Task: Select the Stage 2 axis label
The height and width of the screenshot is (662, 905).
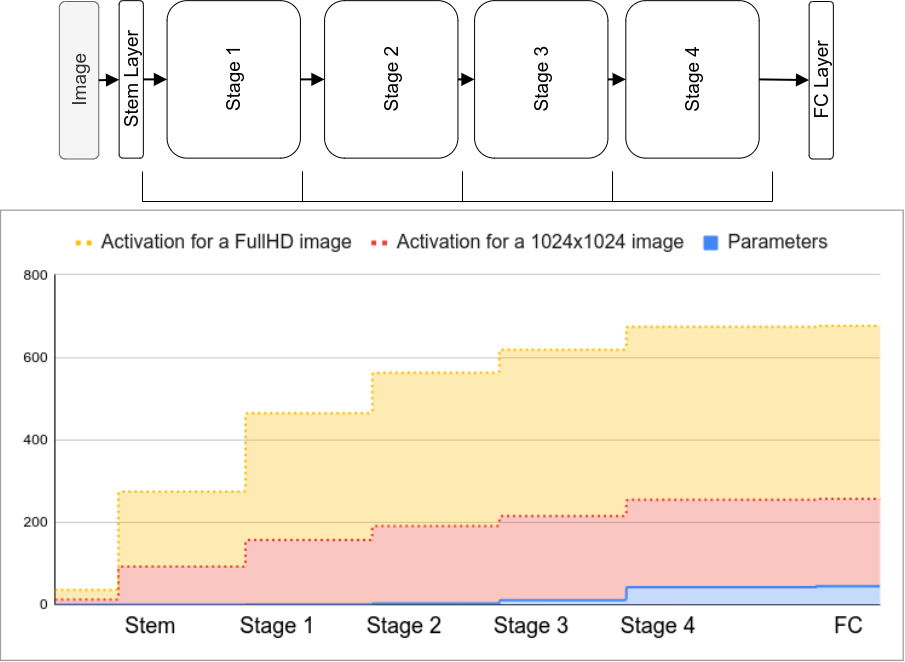Action: click(x=404, y=626)
